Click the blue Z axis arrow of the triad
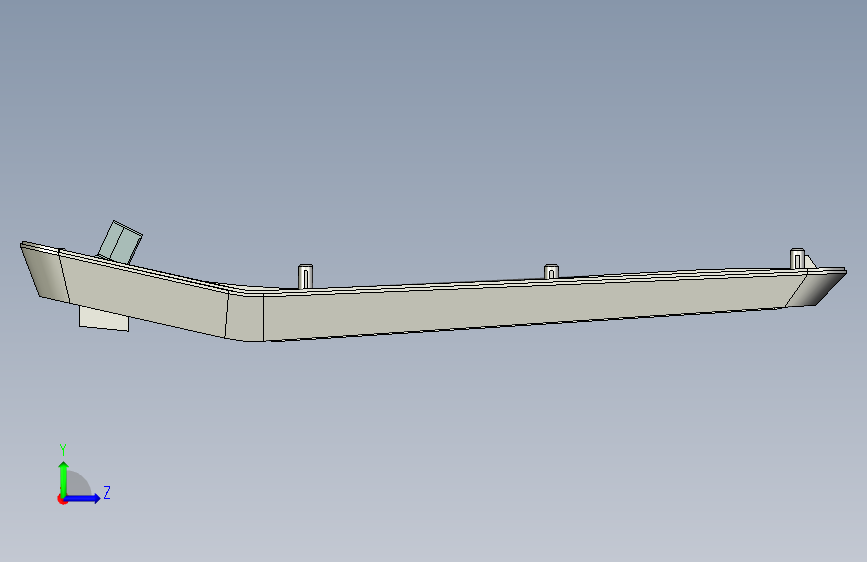 coord(83,498)
